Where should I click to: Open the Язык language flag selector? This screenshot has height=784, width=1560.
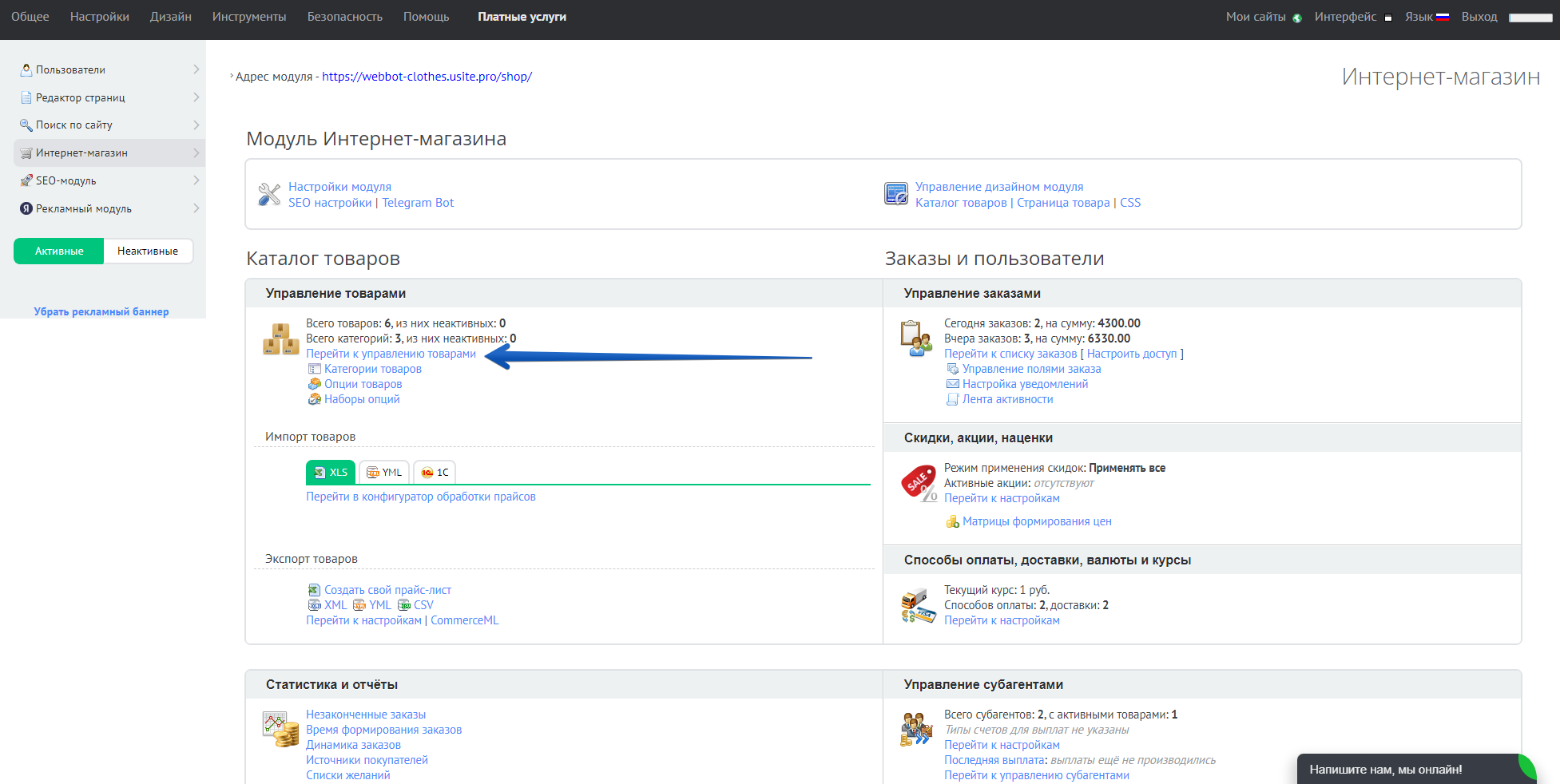coord(1427,17)
